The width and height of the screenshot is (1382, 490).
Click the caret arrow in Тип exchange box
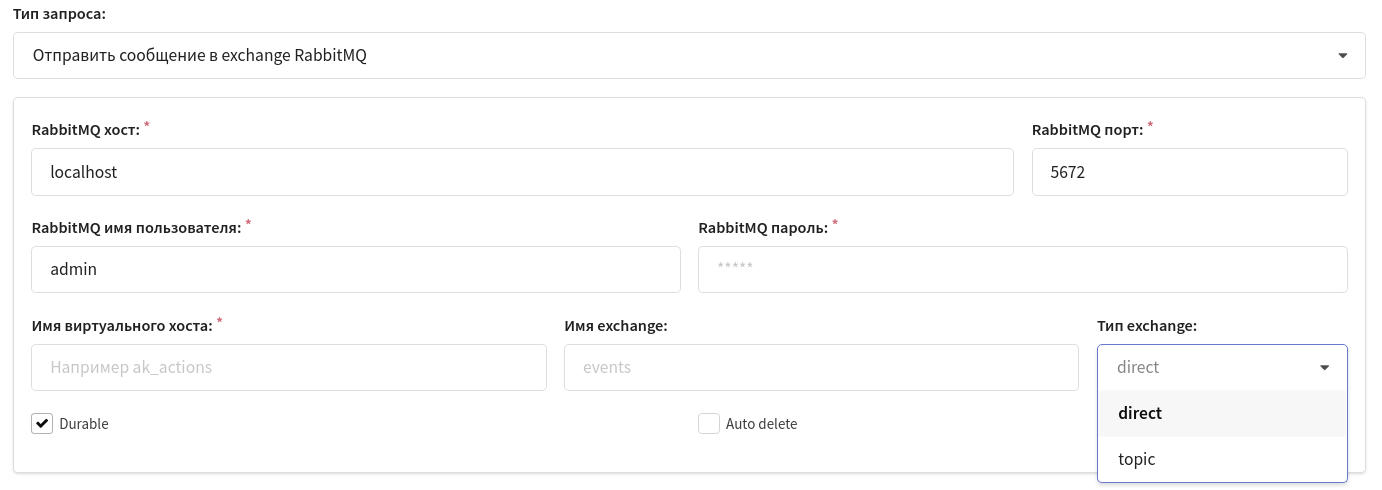(x=1325, y=368)
